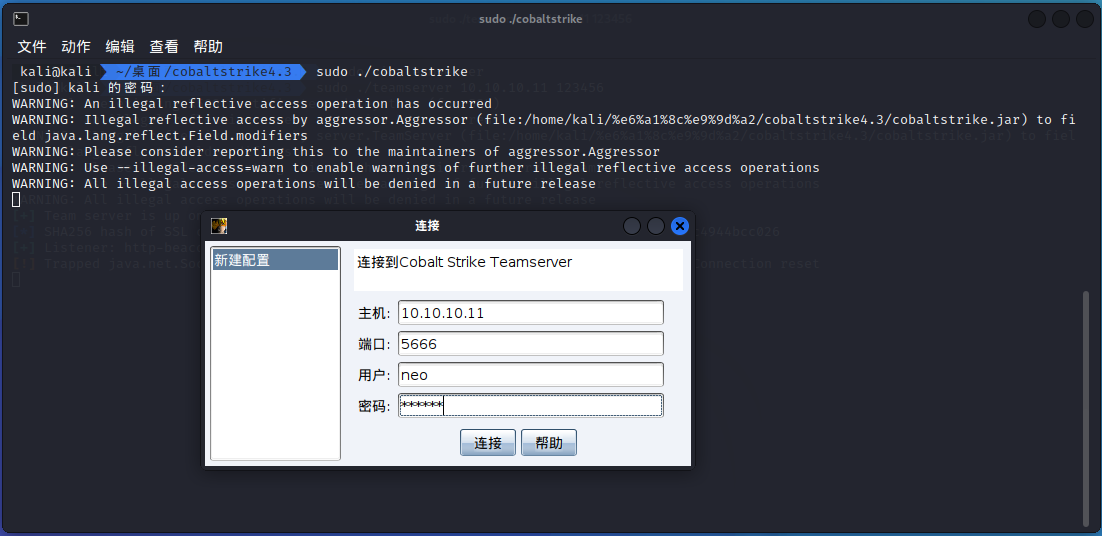This screenshot has width=1102, height=536.
Task: Click the 'Use --illegal-access=warn' warning line
Action: [415, 167]
